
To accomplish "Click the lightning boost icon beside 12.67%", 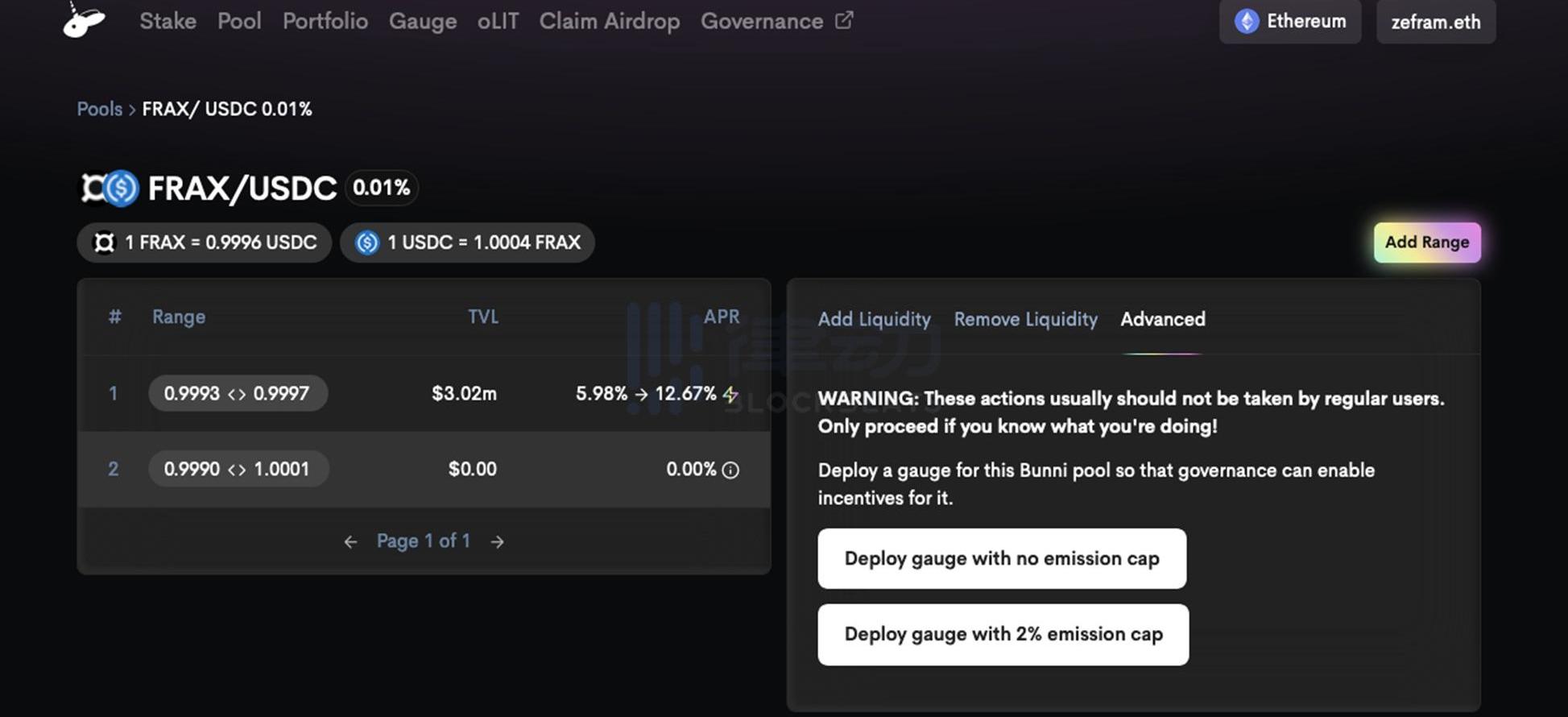I will (730, 394).
